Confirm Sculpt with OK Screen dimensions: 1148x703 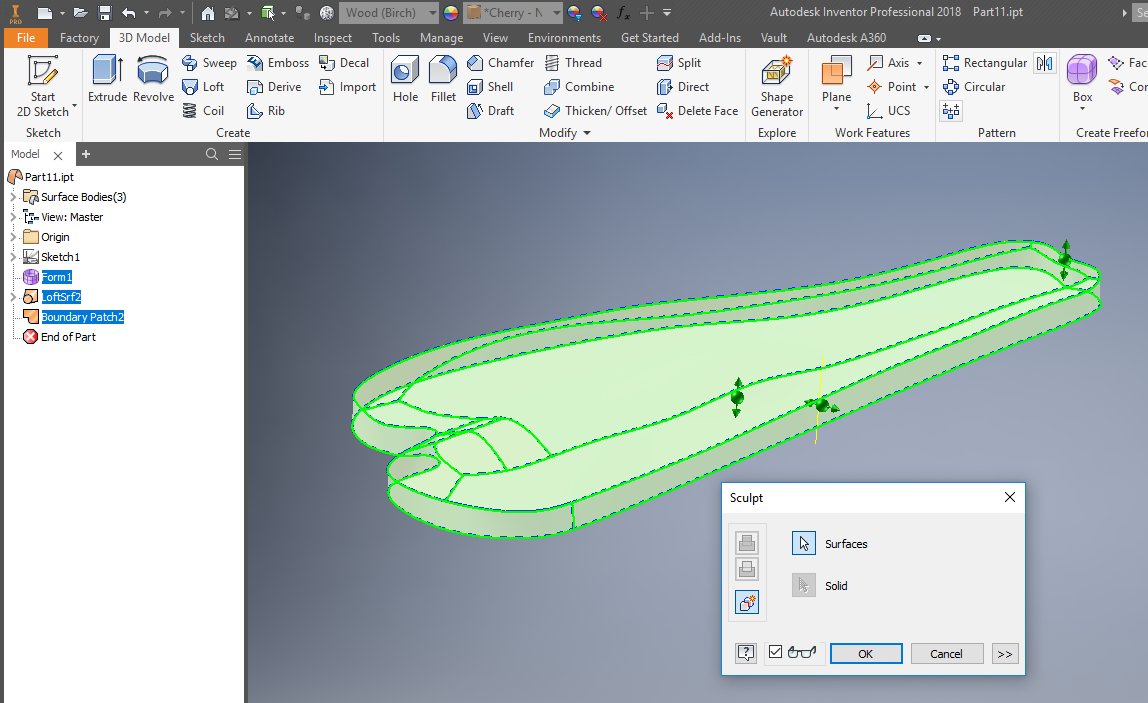click(865, 653)
